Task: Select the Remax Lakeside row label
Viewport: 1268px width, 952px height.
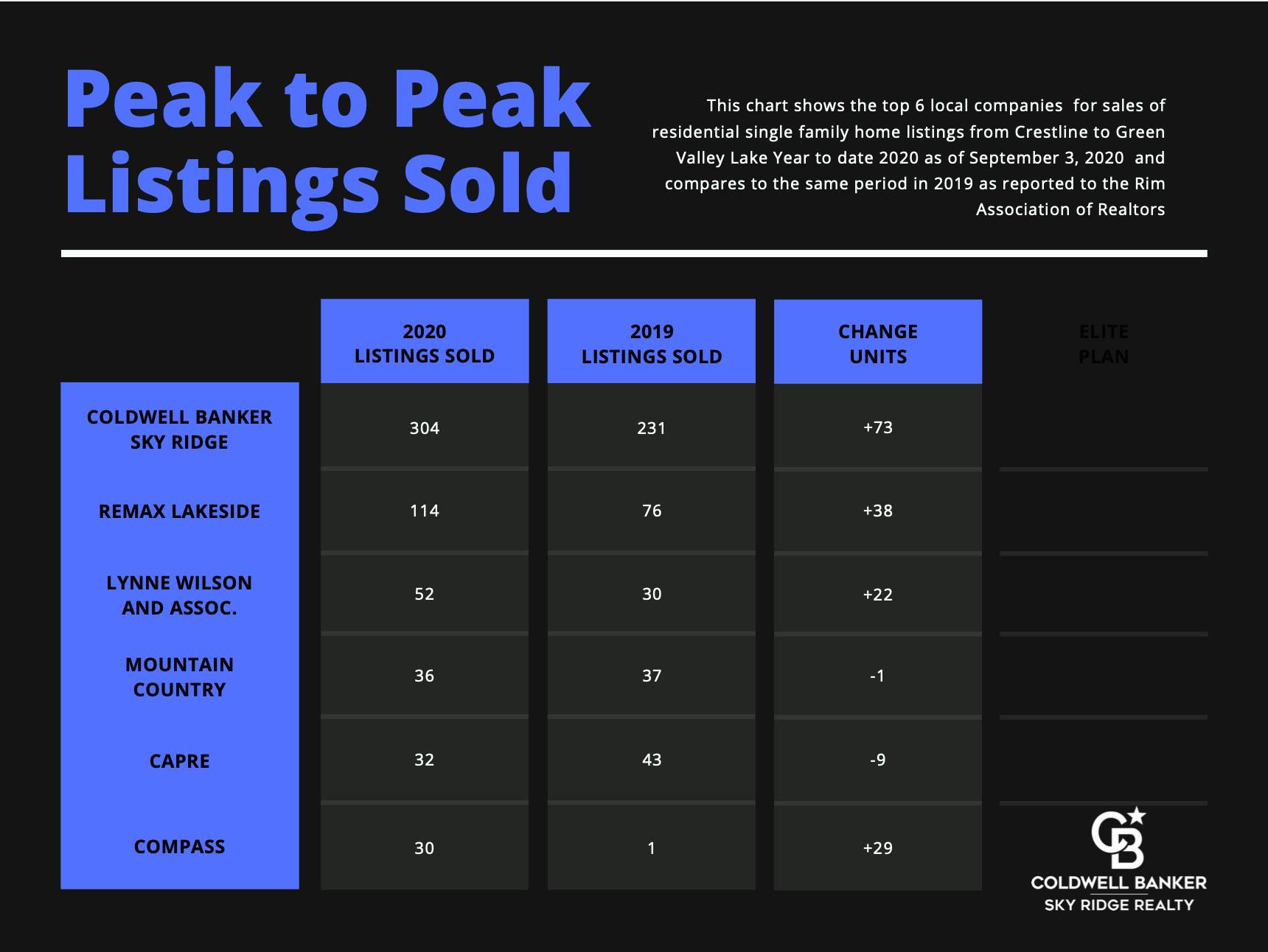Action: [x=179, y=511]
